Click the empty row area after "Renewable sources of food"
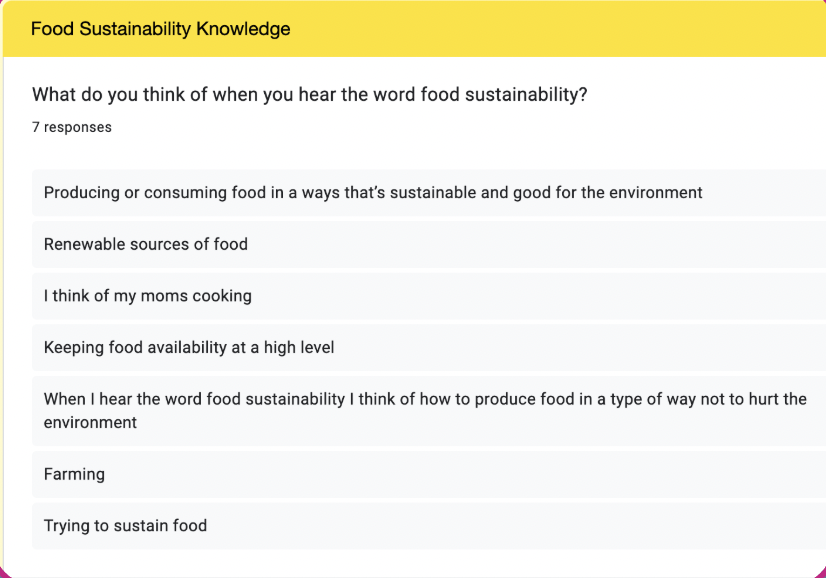 click(537, 244)
